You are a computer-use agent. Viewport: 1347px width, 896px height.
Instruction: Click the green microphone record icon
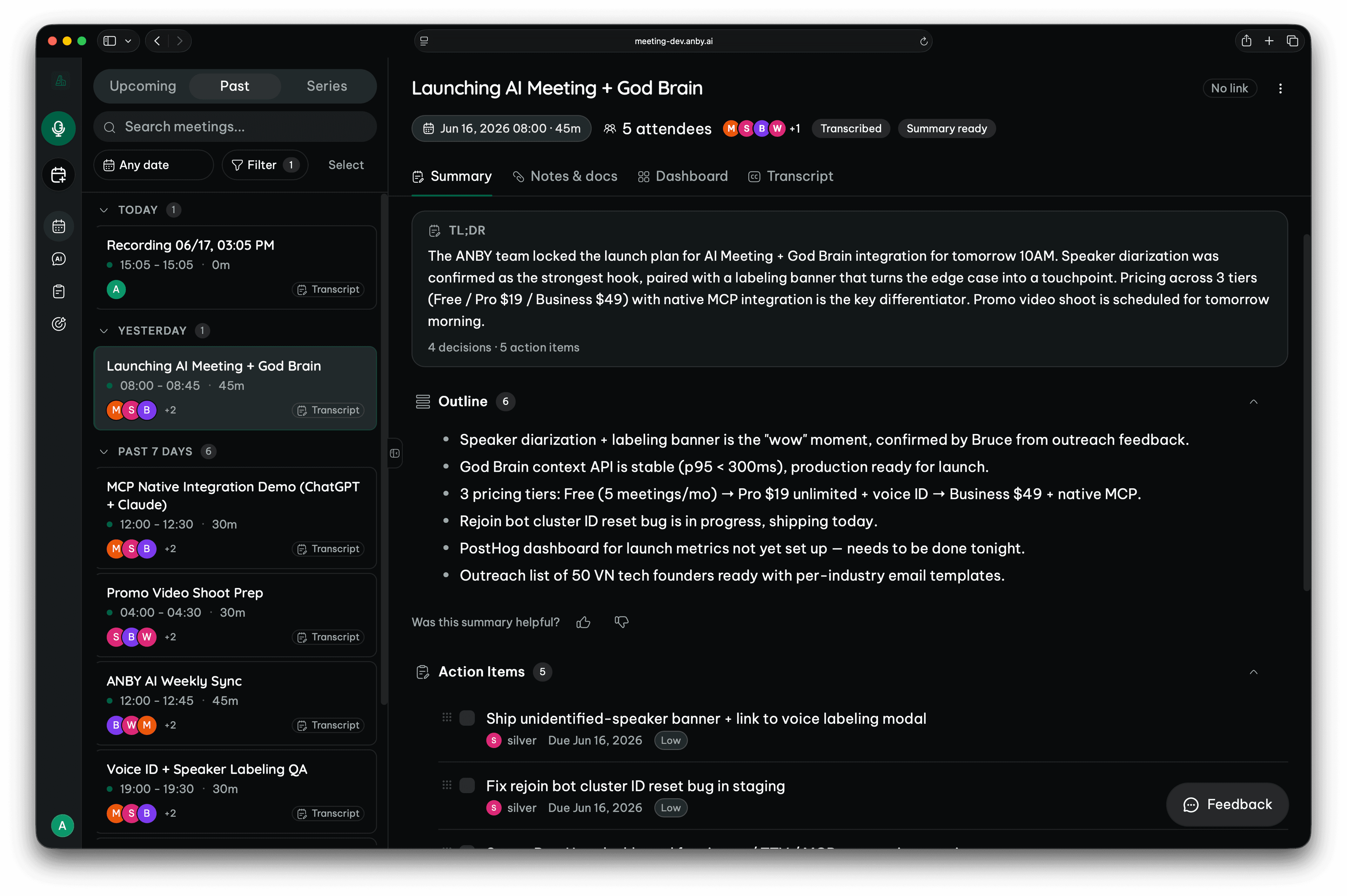point(58,128)
